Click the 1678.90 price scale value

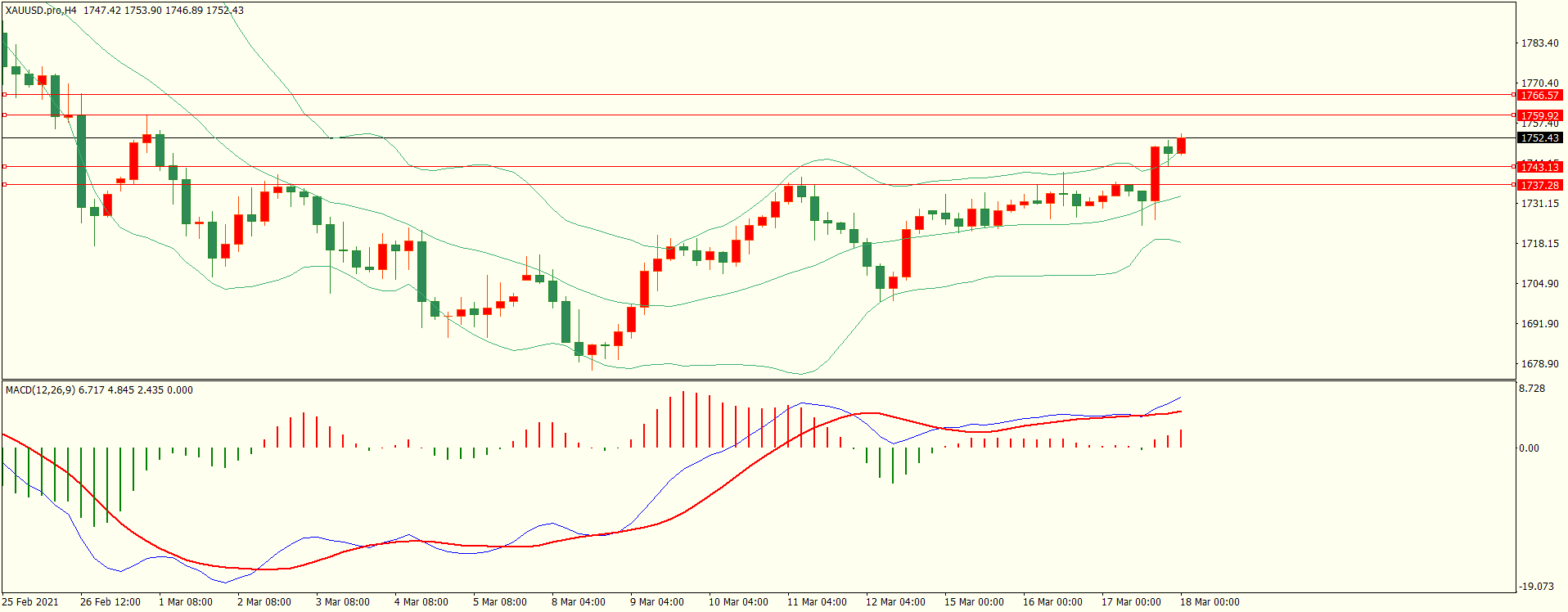[x=1539, y=364]
